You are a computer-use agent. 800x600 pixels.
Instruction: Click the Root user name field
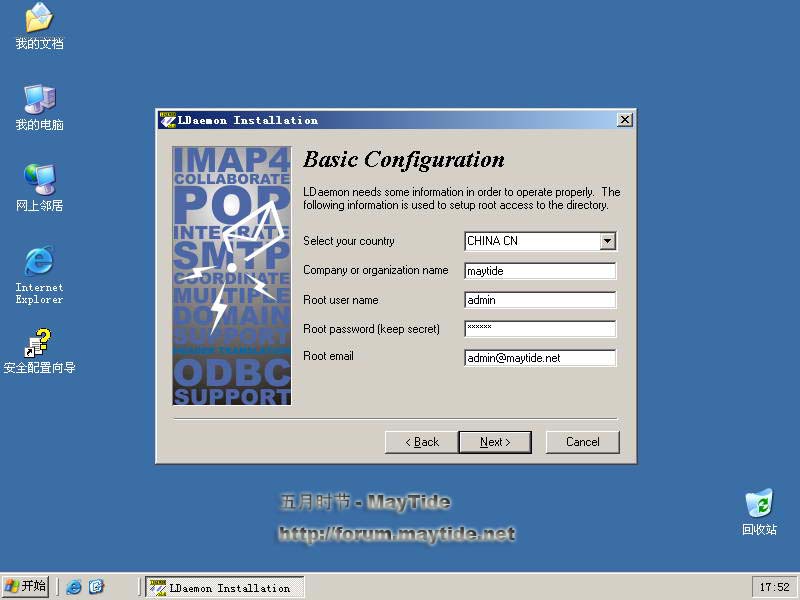(540, 300)
